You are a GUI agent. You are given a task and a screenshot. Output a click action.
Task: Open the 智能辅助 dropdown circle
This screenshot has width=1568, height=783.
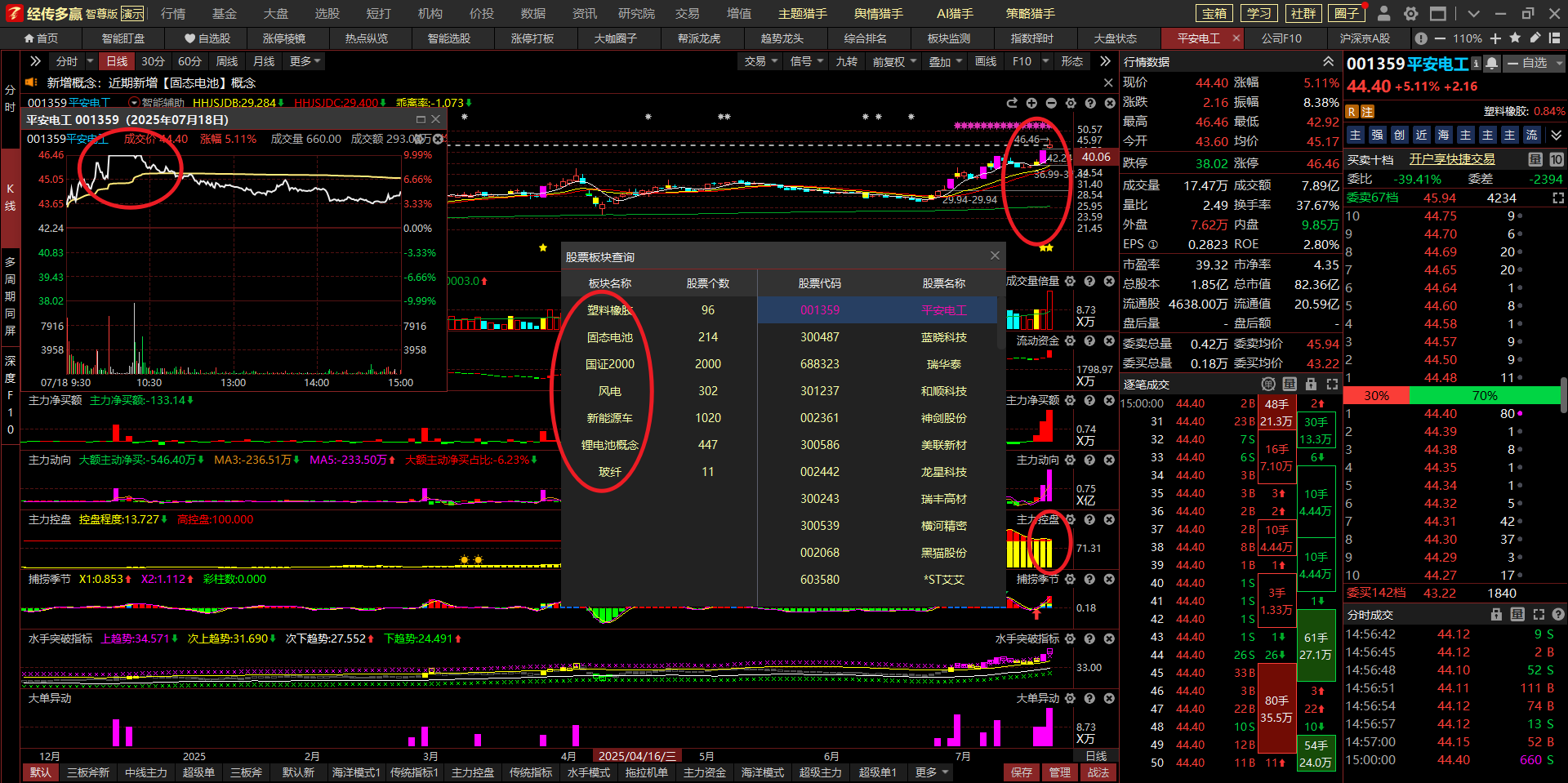coord(134,103)
